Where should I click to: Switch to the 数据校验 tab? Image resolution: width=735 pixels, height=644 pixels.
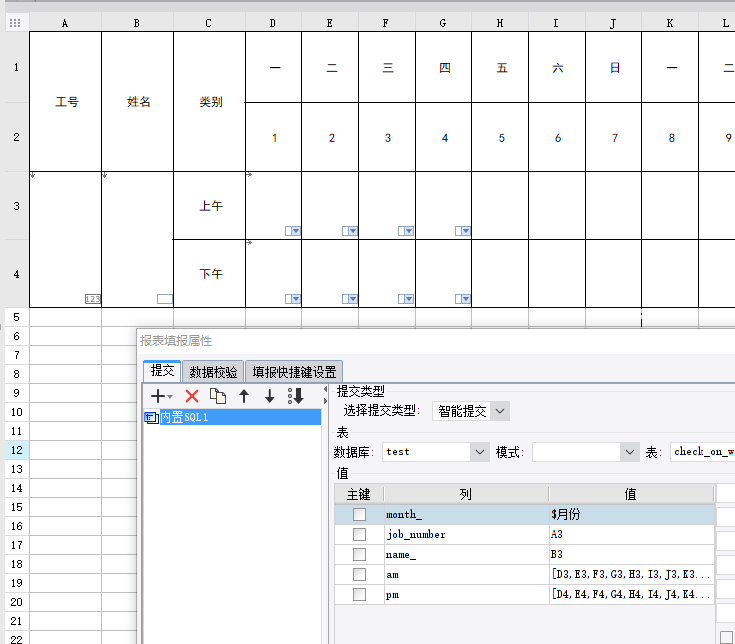coord(213,372)
